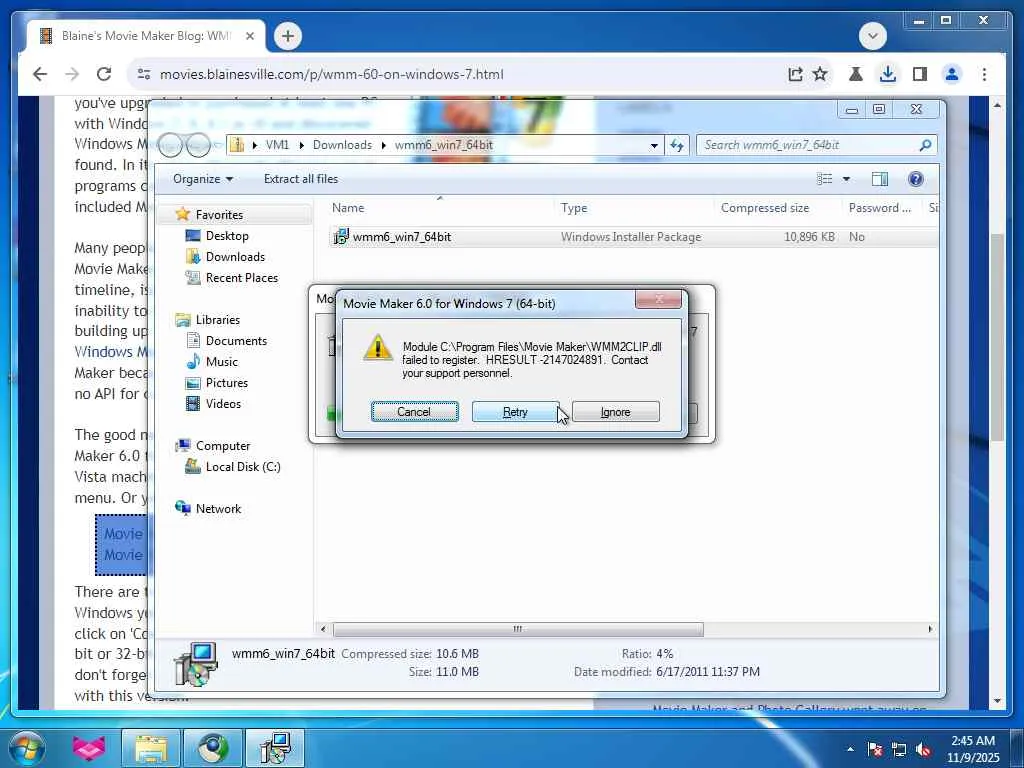Click Extract all files in Explorer toolbar
1024x768 pixels.
pyautogui.click(x=301, y=179)
